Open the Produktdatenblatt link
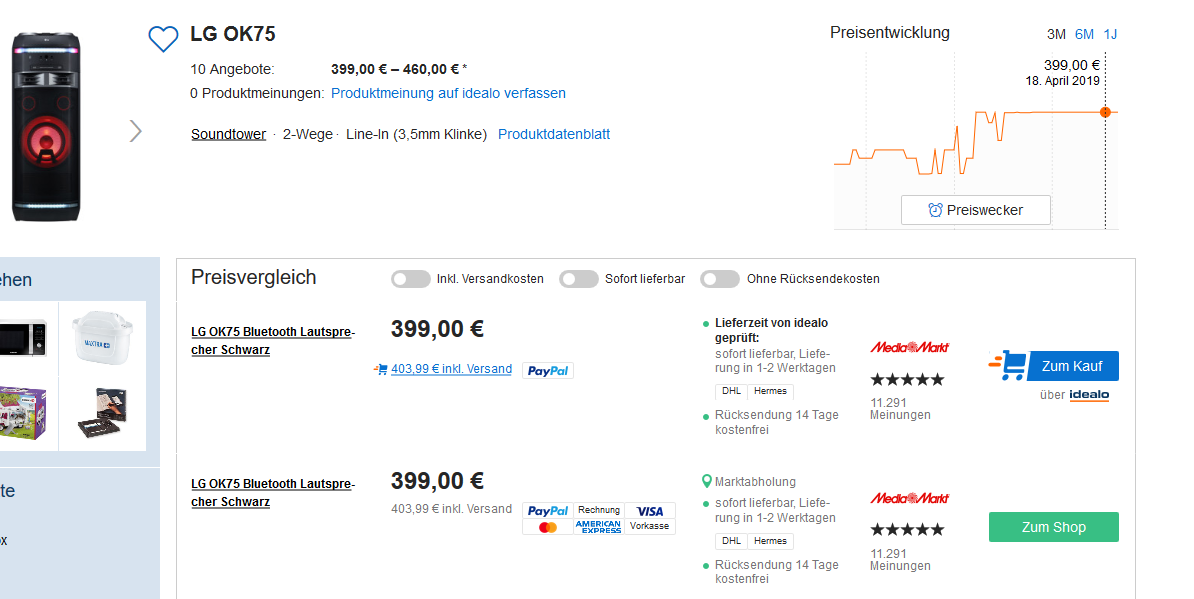The width and height of the screenshot is (1194, 599). click(554, 134)
